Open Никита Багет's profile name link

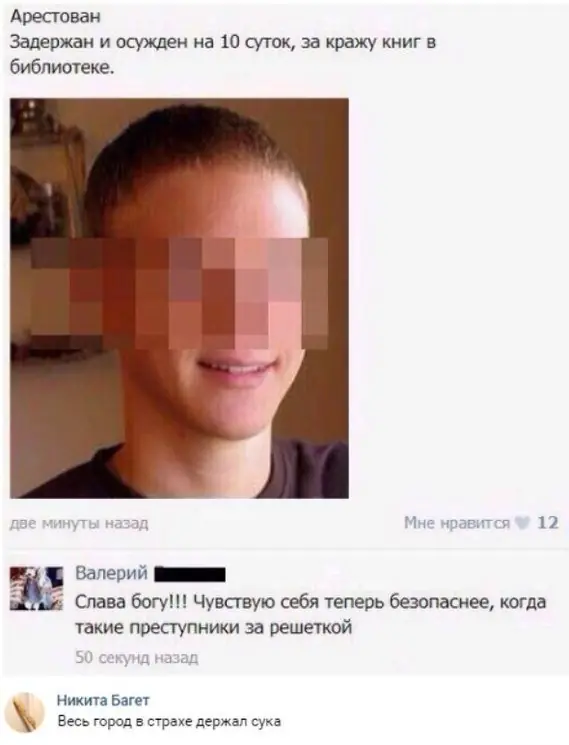coord(103,700)
